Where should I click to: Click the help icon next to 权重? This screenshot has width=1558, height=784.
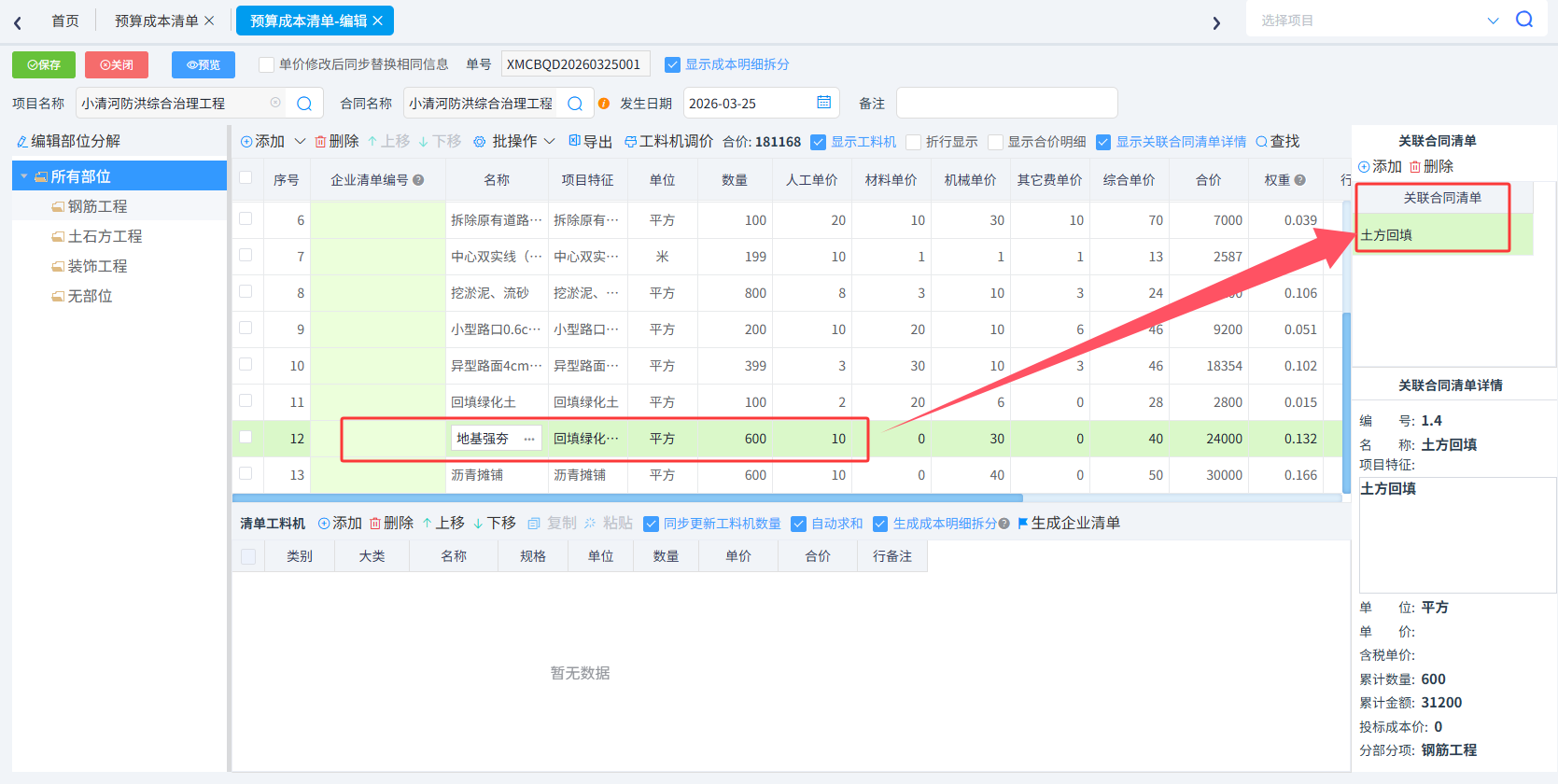1300,180
